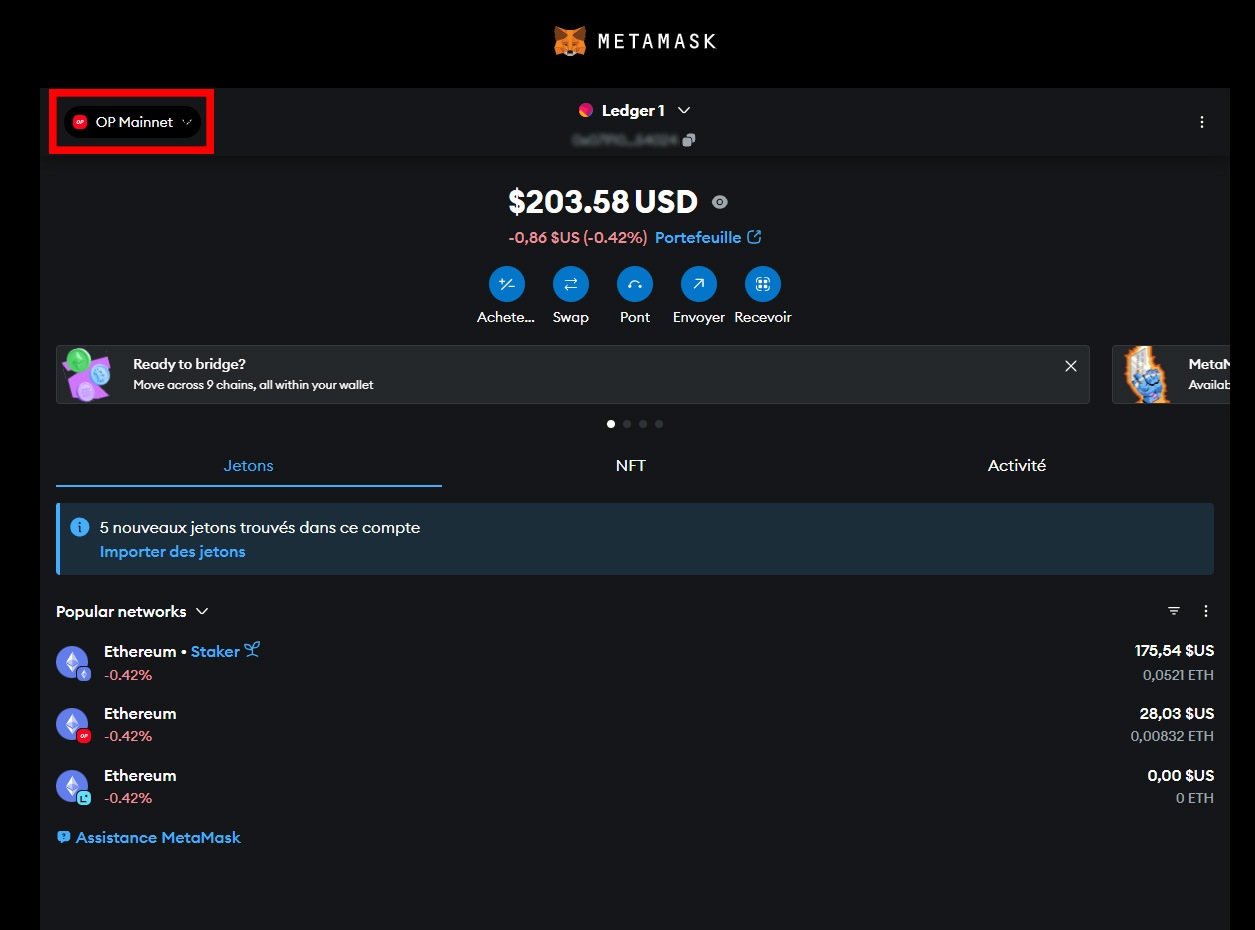Open the Ledger 1 account picker
This screenshot has height=930, width=1255.
(x=635, y=110)
